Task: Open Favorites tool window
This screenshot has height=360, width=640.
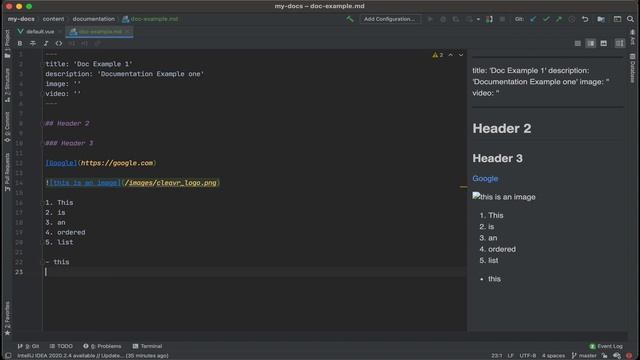Action: (x=7, y=318)
